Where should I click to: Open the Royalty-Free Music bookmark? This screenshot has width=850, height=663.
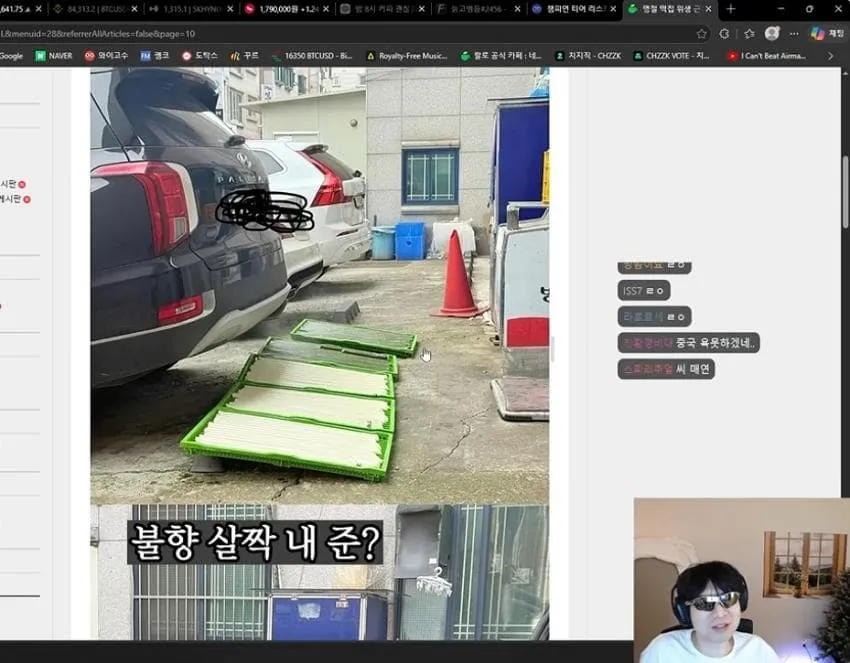point(407,56)
